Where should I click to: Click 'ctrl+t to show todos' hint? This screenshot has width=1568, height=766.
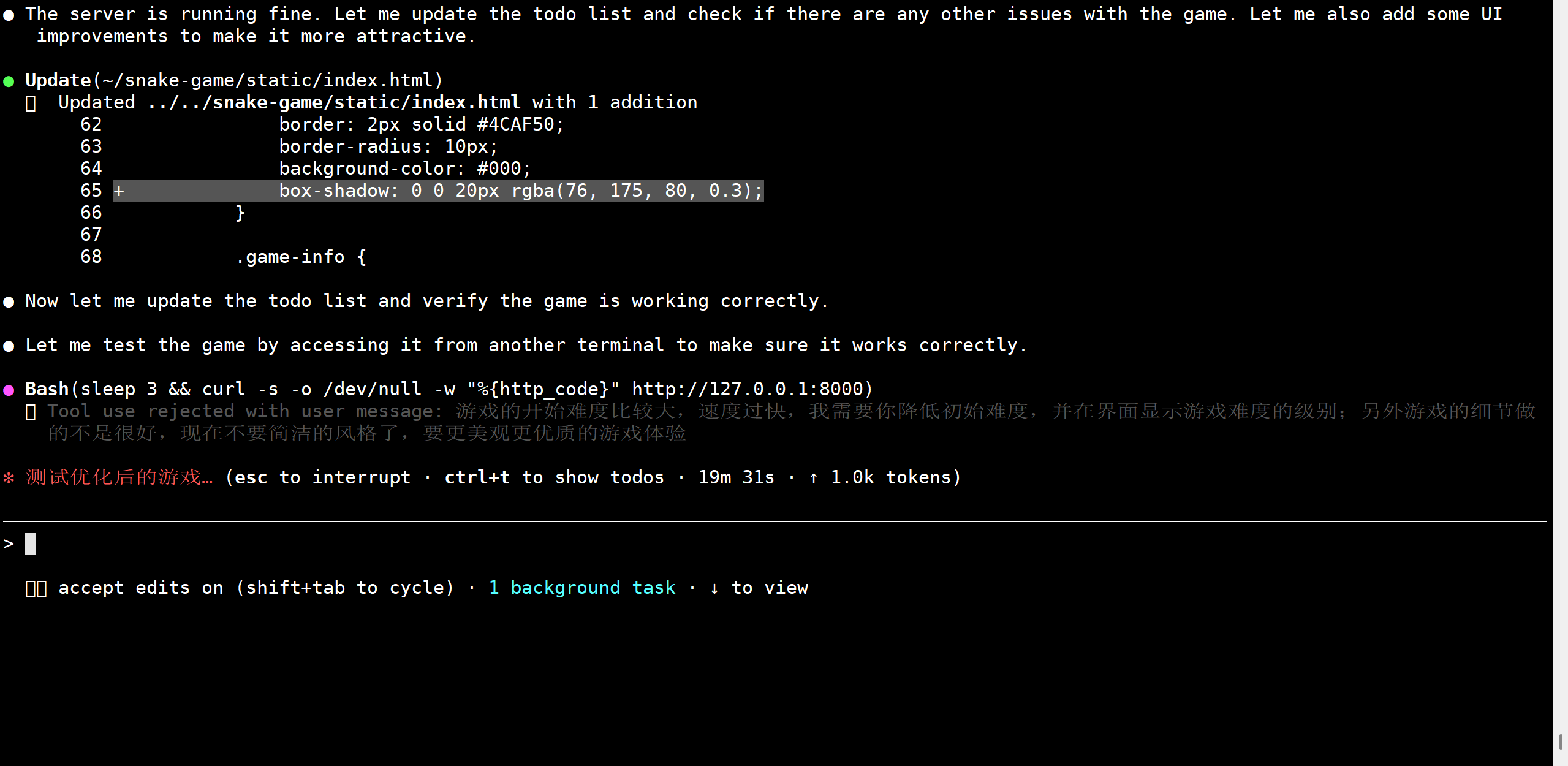click(554, 478)
